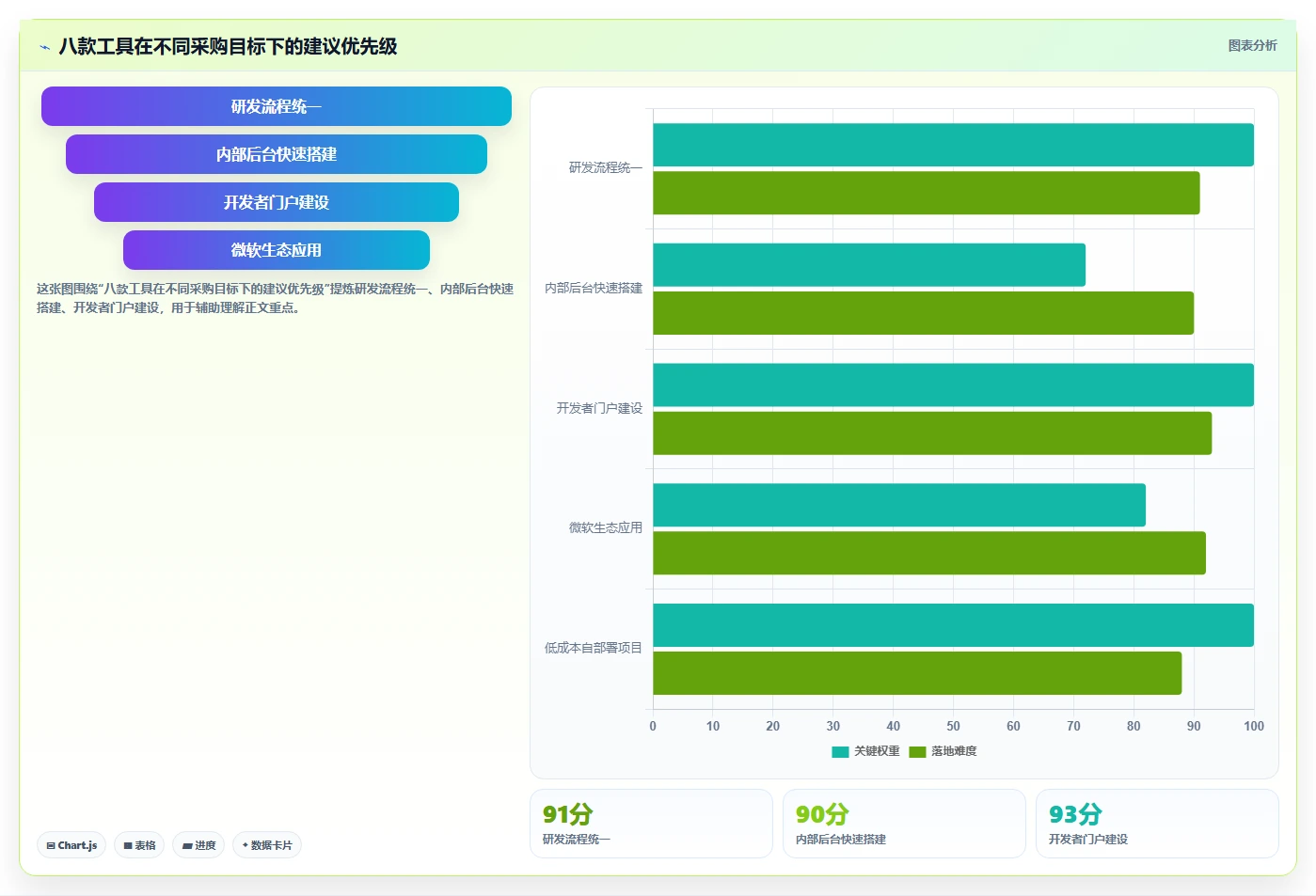Viewport: 1316px width, 896px height.
Task: Click the 研发流程统一 y-axis label
Action: click(605, 168)
